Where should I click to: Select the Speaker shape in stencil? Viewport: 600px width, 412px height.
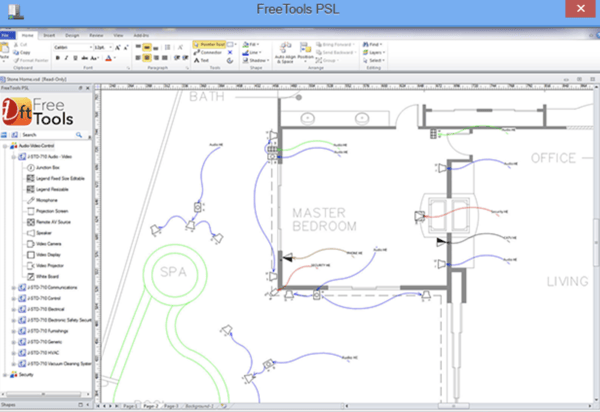click(39, 233)
